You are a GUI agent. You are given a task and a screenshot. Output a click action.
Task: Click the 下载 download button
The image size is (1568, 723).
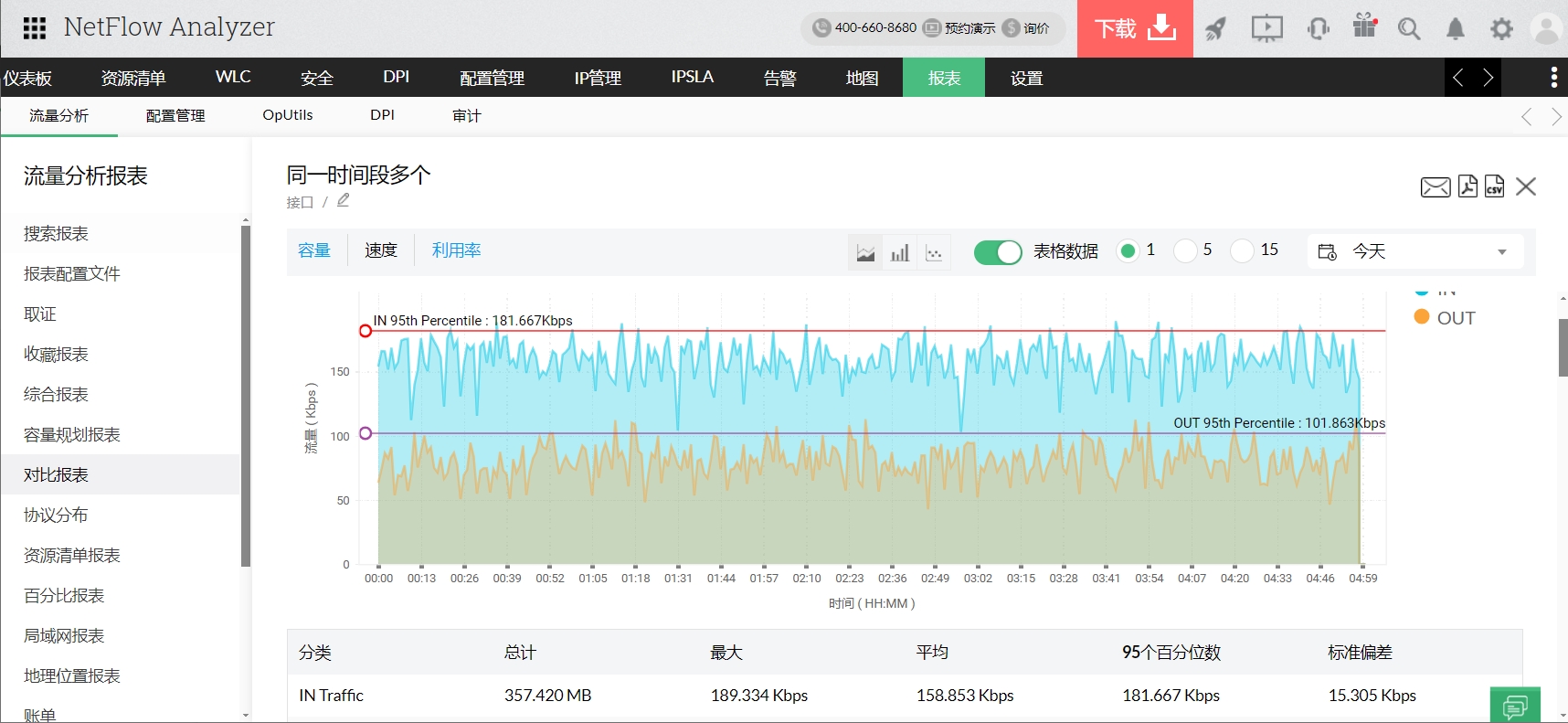point(1135,29)
